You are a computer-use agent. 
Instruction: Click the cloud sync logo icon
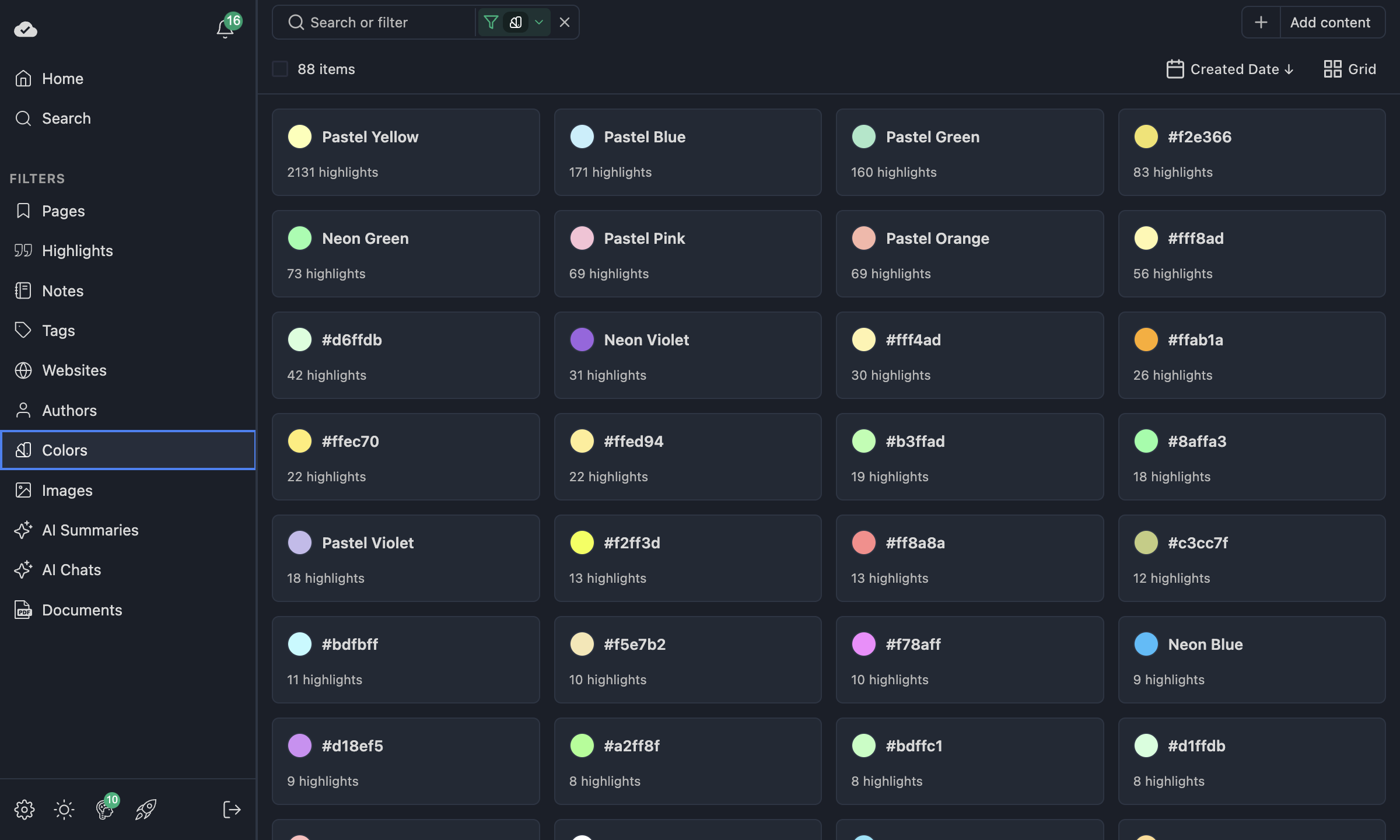coord(26,29)
